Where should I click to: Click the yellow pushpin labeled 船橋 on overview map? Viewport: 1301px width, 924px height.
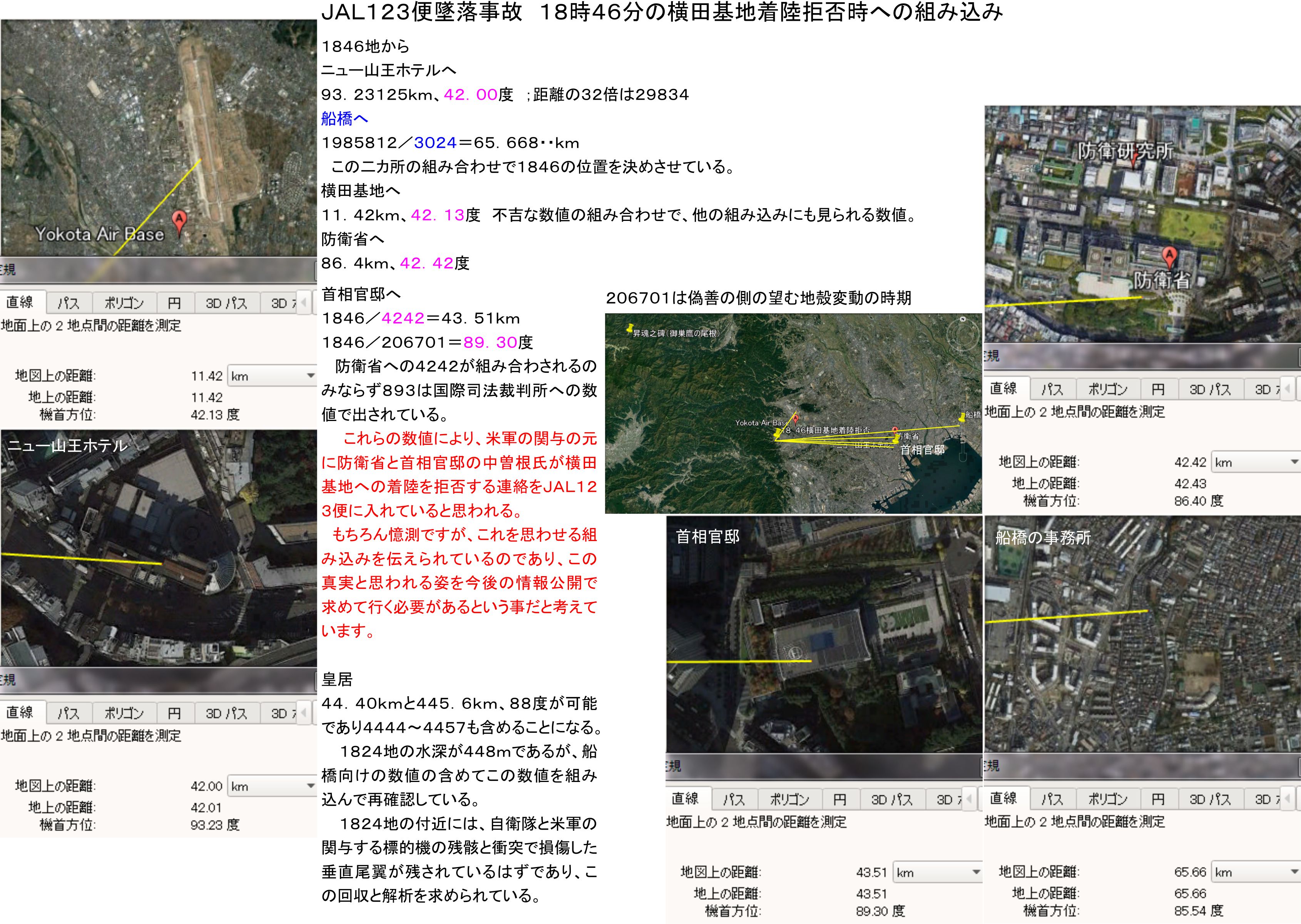(962, 417)
